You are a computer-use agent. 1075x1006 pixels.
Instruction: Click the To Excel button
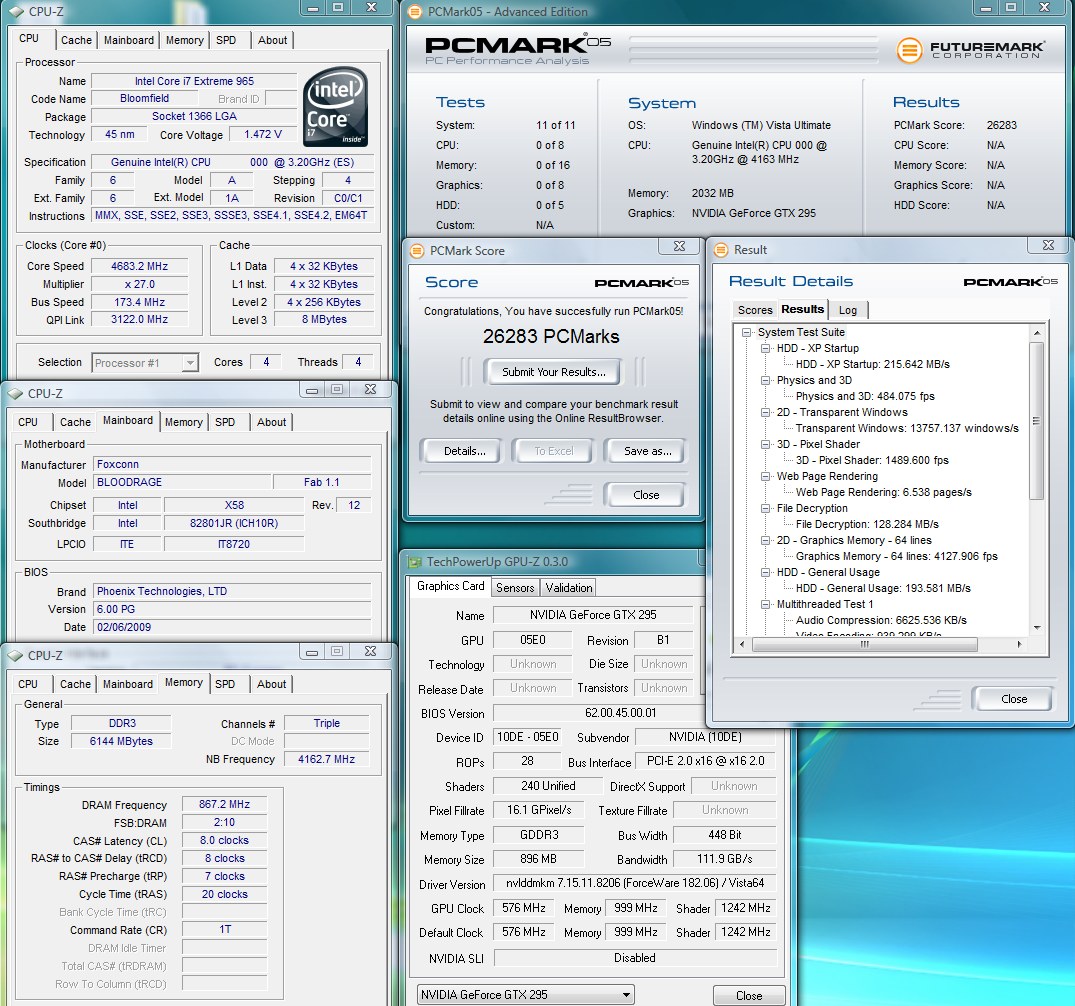553,451
